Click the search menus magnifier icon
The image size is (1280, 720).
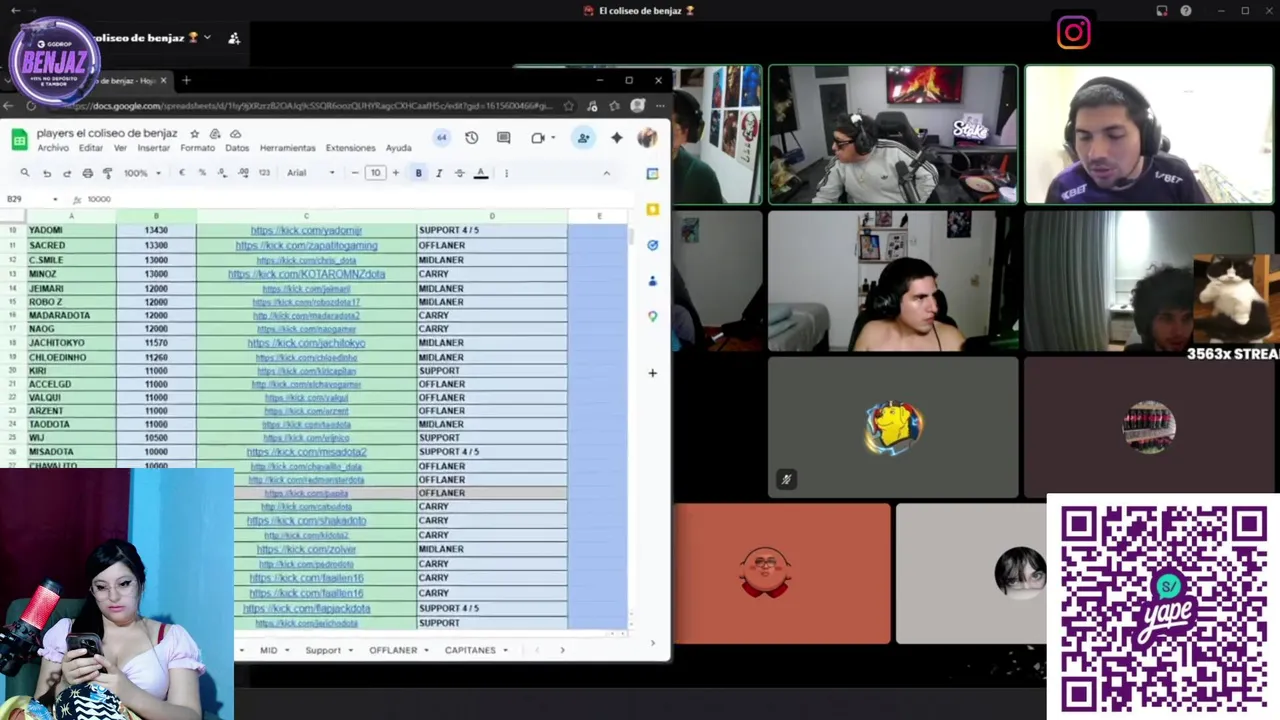(x=25, y=173)
